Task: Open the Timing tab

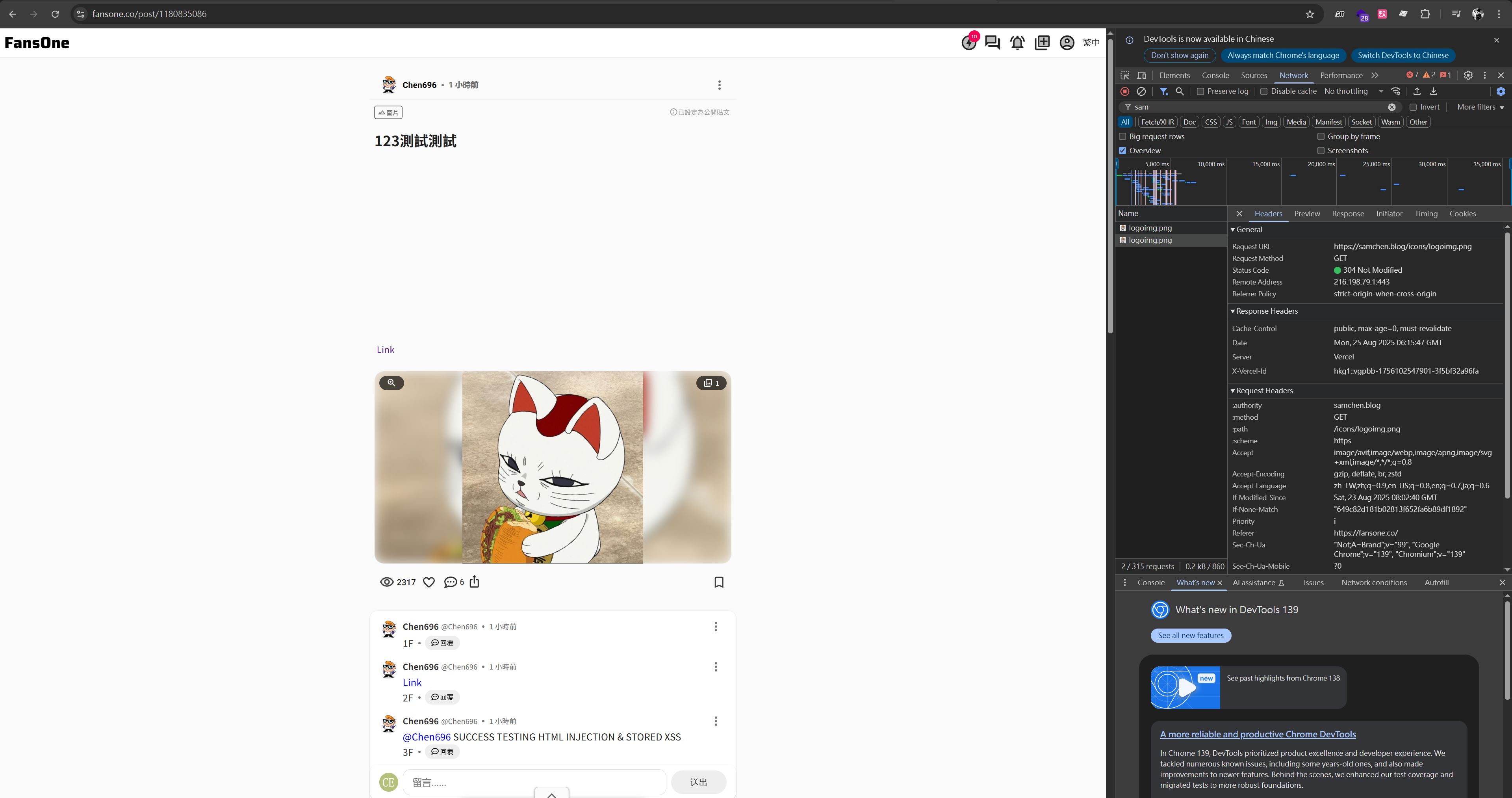Action: [x=1426, y=214]
